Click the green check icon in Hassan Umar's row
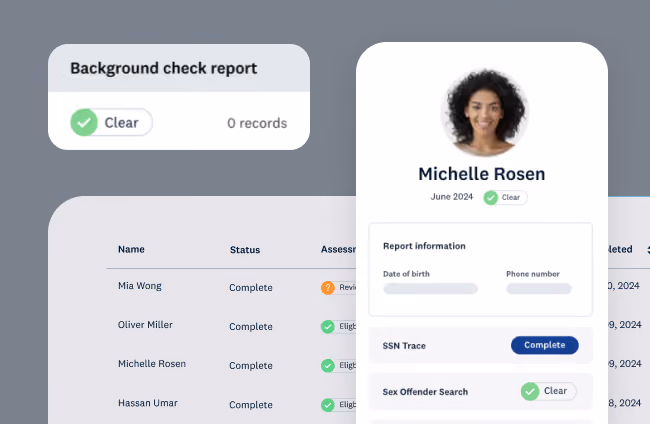 [x=327, y=405]
